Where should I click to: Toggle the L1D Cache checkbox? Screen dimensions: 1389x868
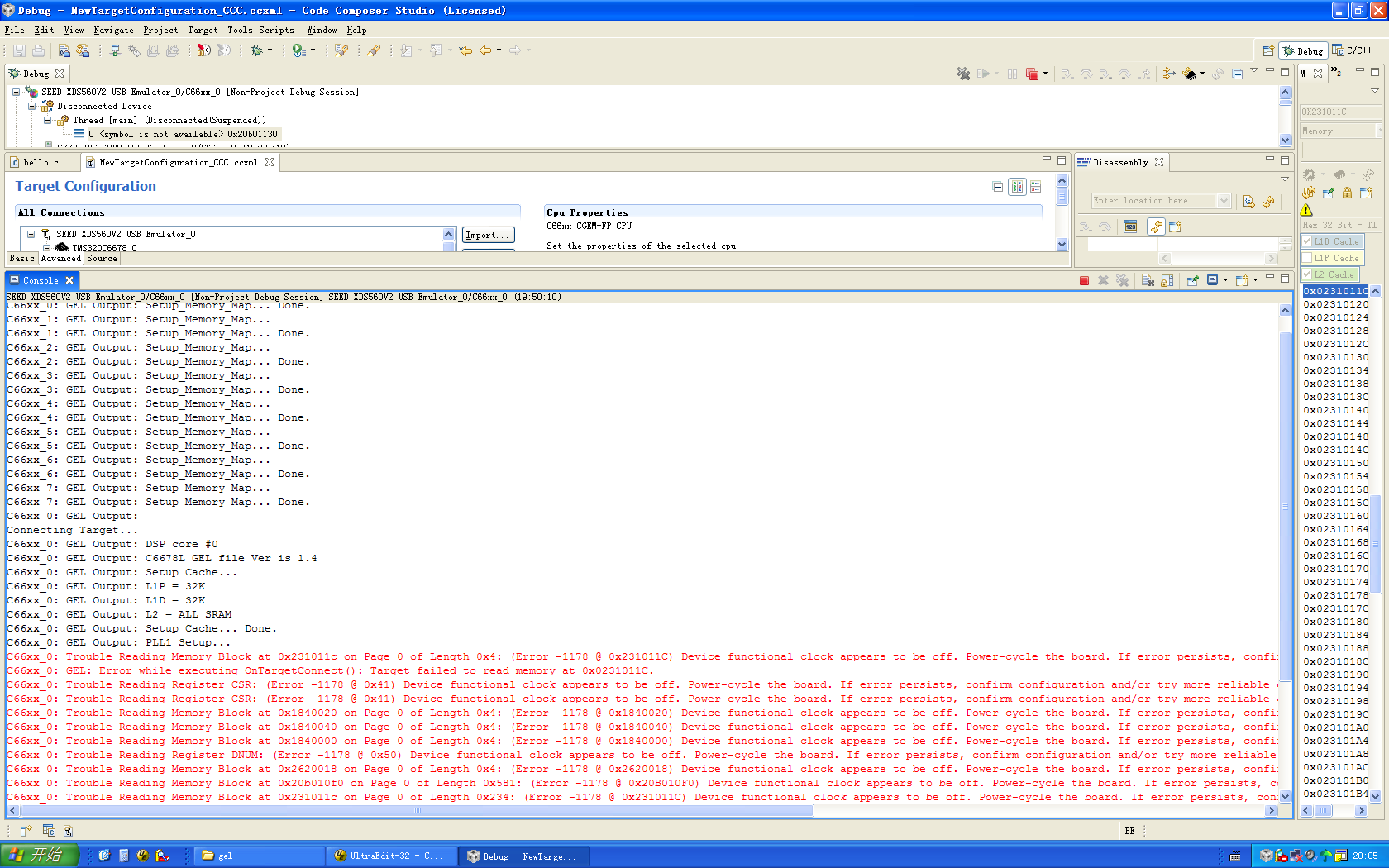(x=1307, y=241)
